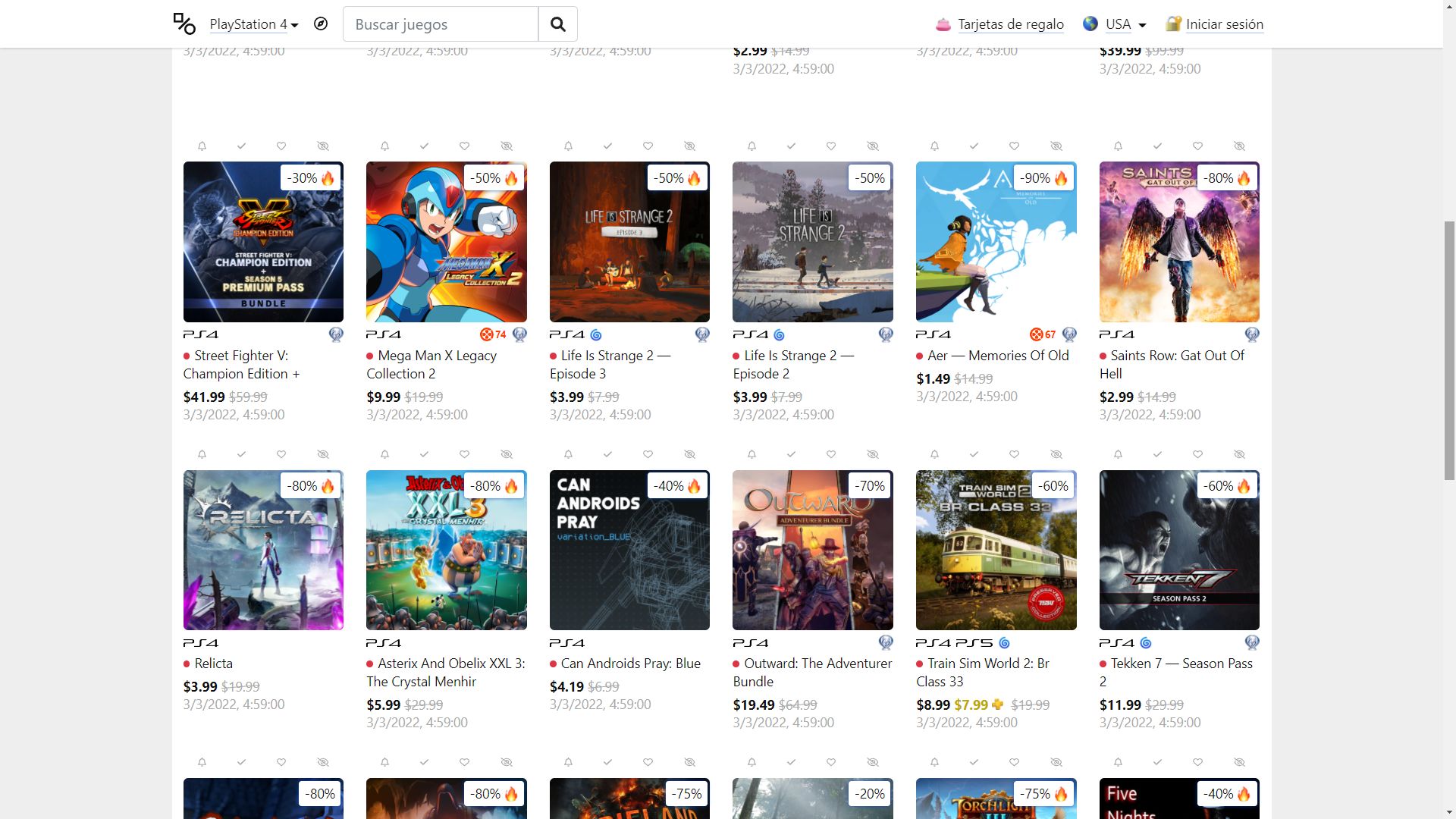The height and width of the screenshot is (819, 1456).
Task: Open Can Androids Pray: Blue link
Action: click(x=630, y=664)
